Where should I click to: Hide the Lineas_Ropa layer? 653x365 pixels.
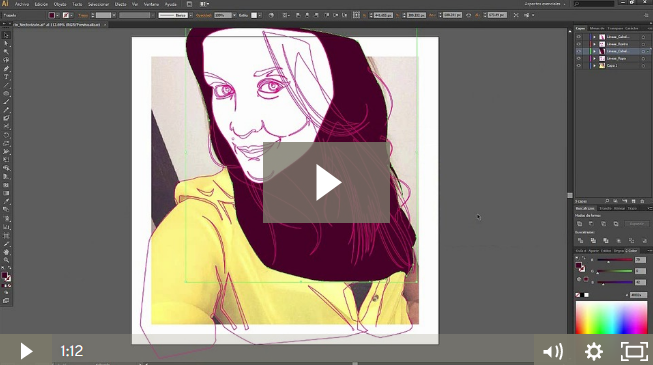click(x=578, y=58)
